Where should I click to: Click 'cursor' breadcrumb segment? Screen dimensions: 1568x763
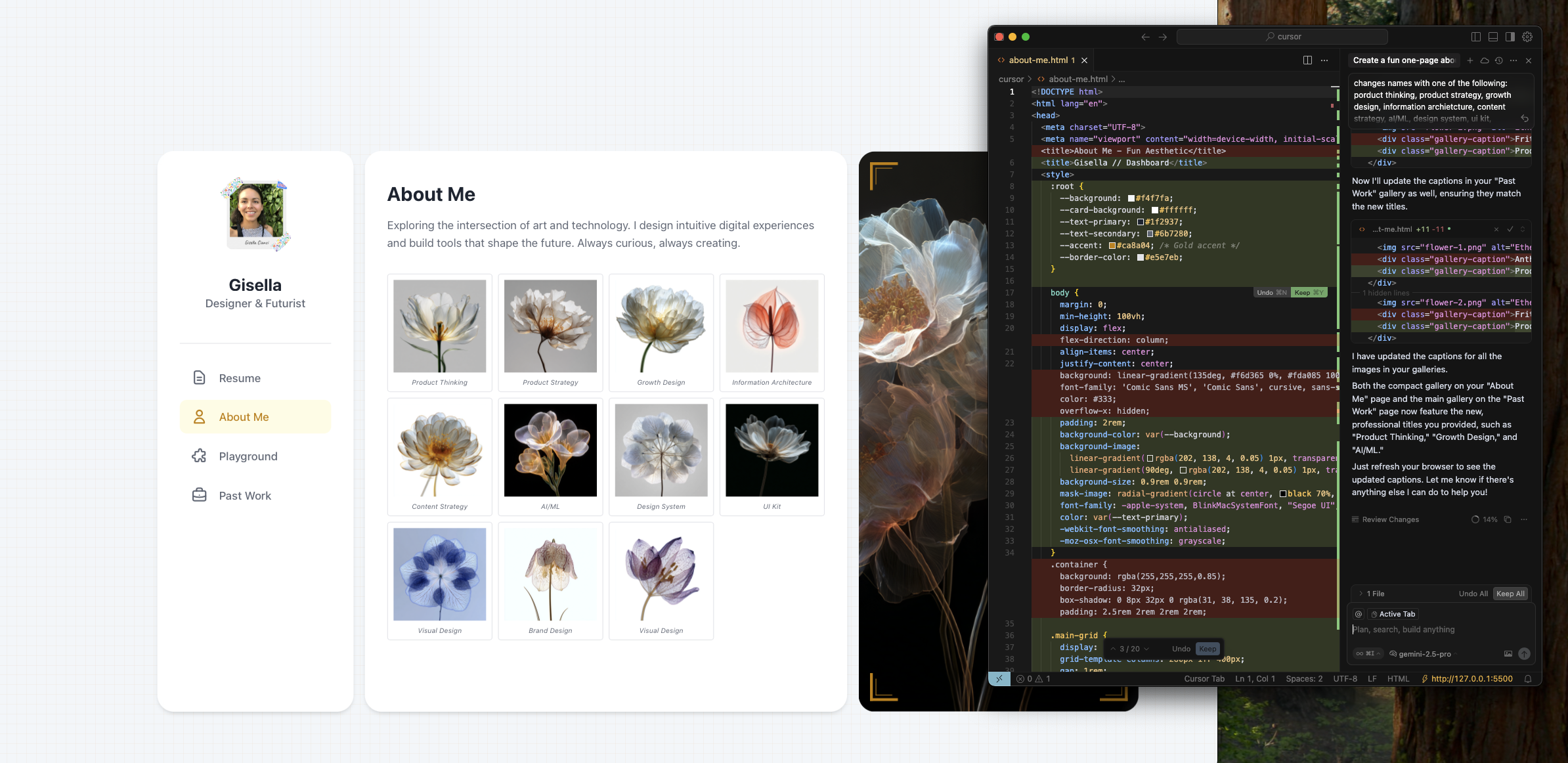point(1011,79)
